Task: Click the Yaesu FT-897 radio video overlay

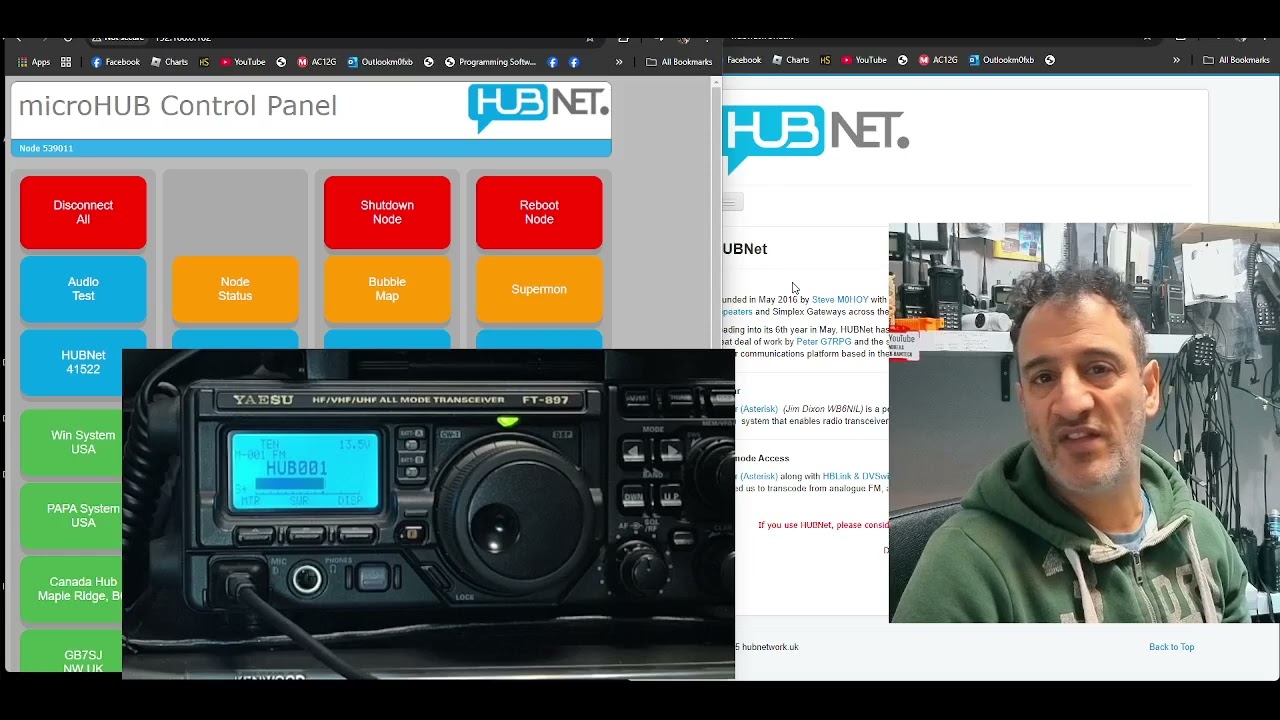Action: [x=428, y=514]
